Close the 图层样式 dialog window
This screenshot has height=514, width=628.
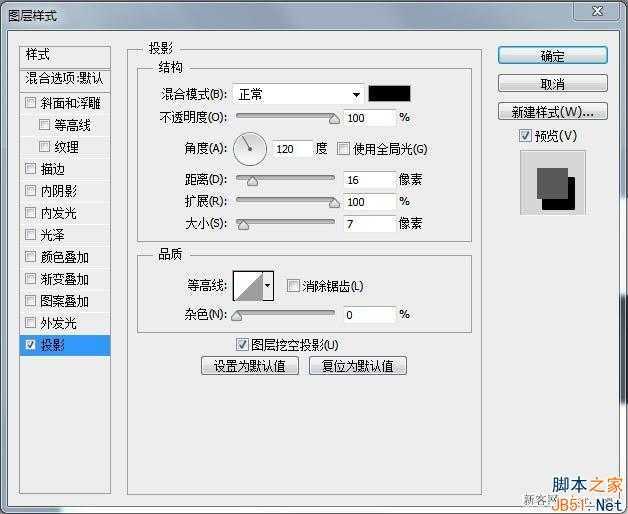point(597,11)
